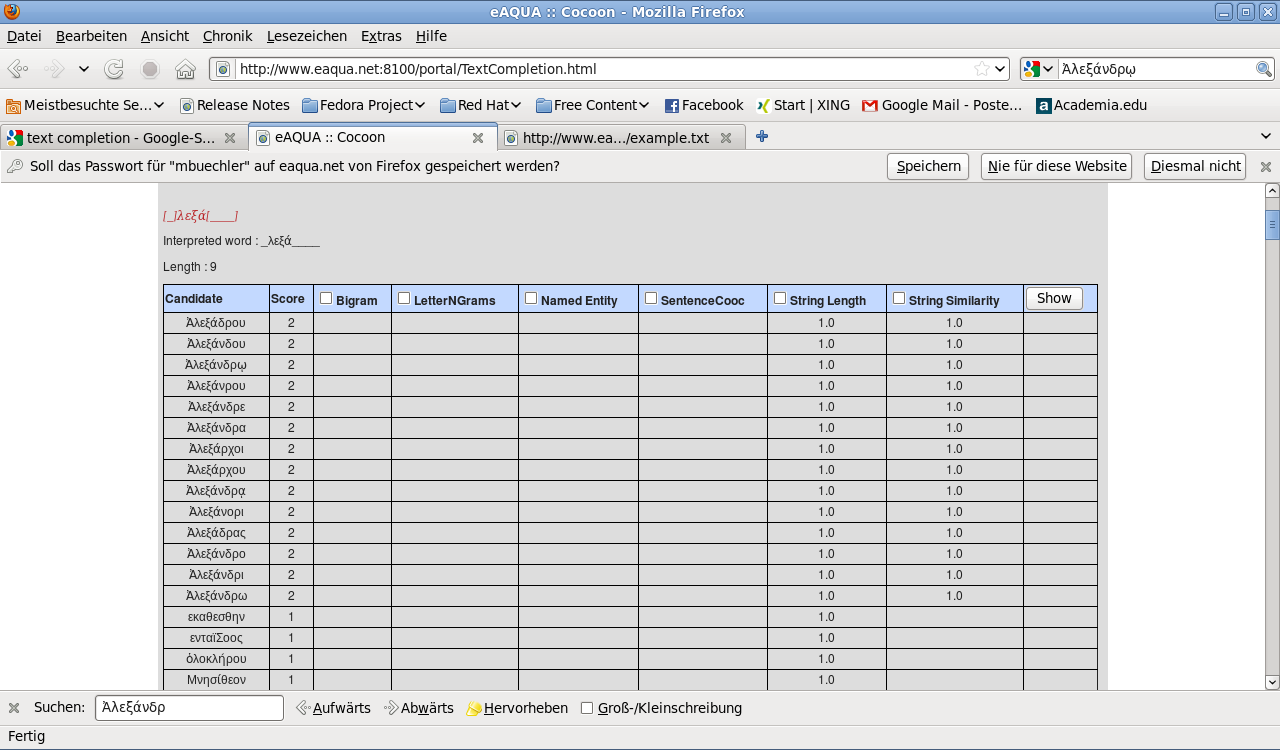
Task: Click the Forward navigation arrow
Action: point(54,69)
